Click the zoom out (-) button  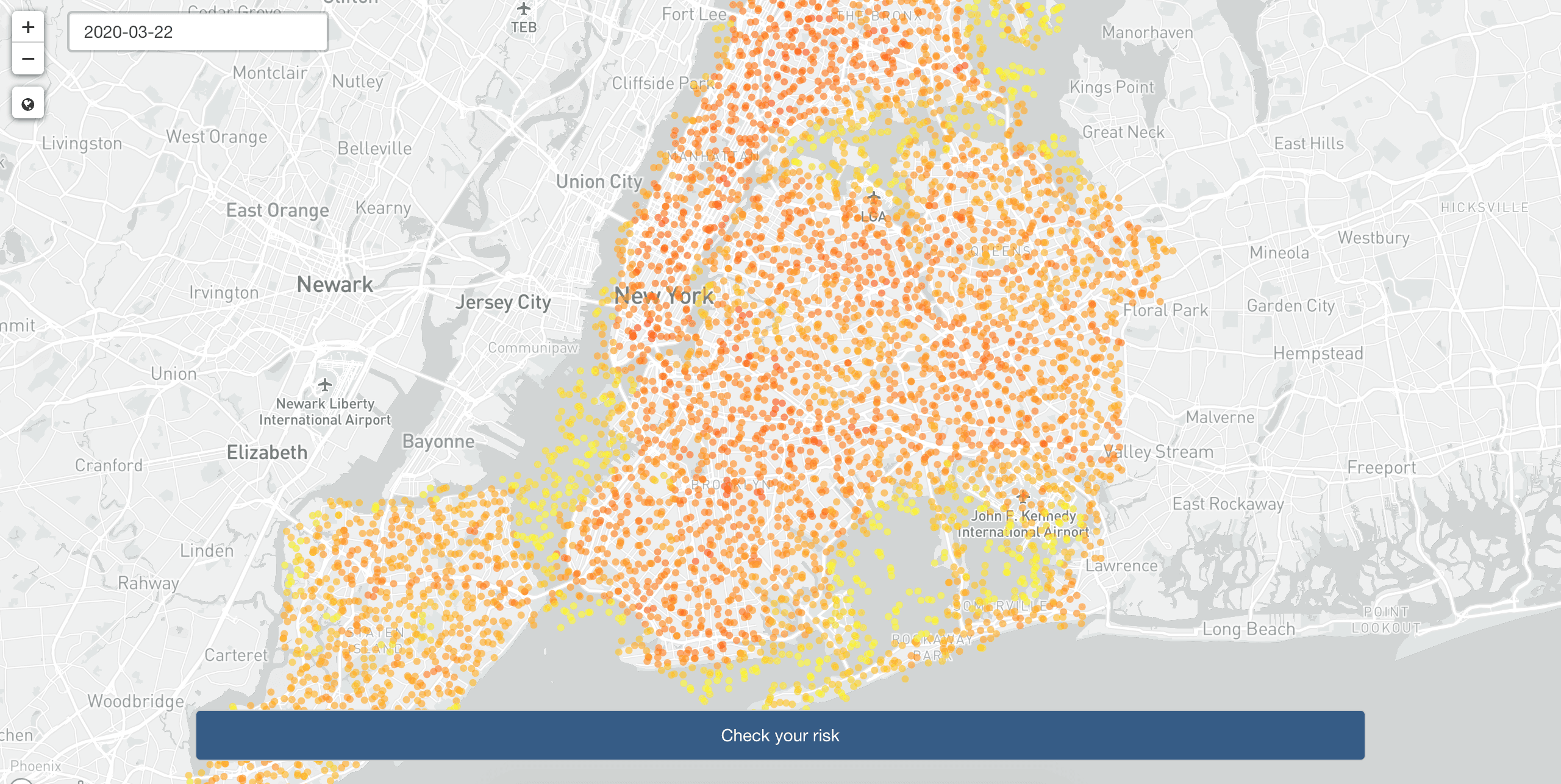pos(27,58)
